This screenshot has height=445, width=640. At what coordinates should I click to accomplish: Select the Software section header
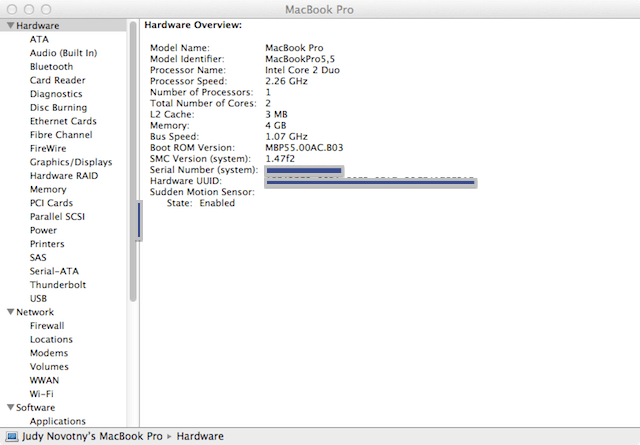pos(36,407)
